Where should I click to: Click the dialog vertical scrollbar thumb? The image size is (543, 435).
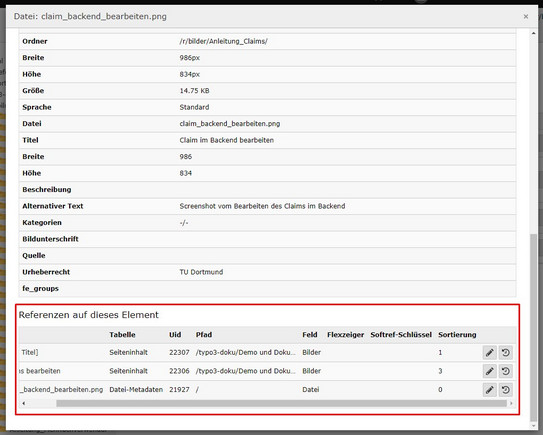click(x=534, y=327)
